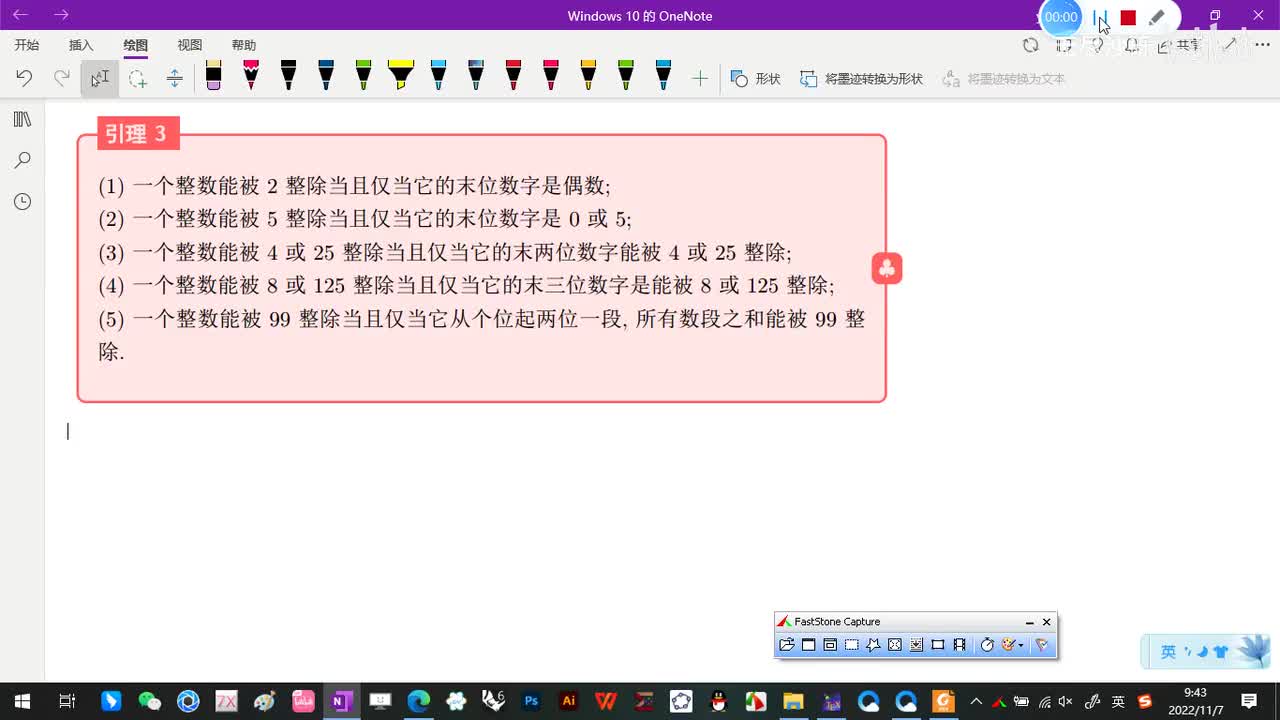Open the 开始 tab

tap(27, 45)
